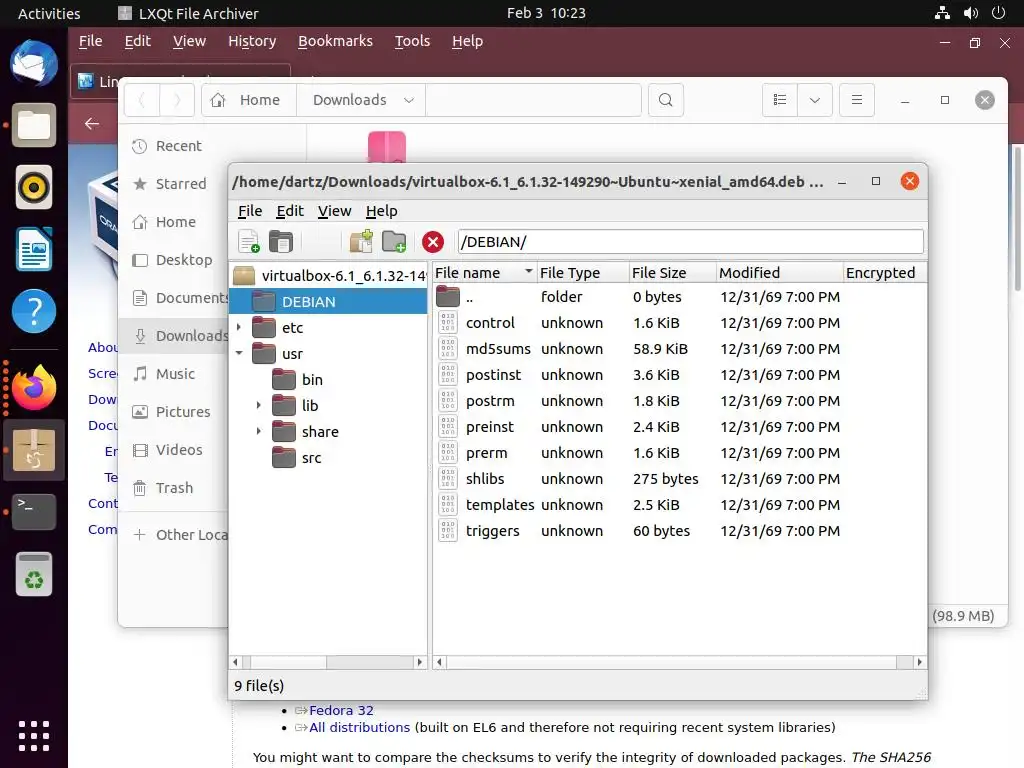Open view options dropdown in Files window
Image resolution: width=1024 pixels, height=768 pixels.
(814, 100)
